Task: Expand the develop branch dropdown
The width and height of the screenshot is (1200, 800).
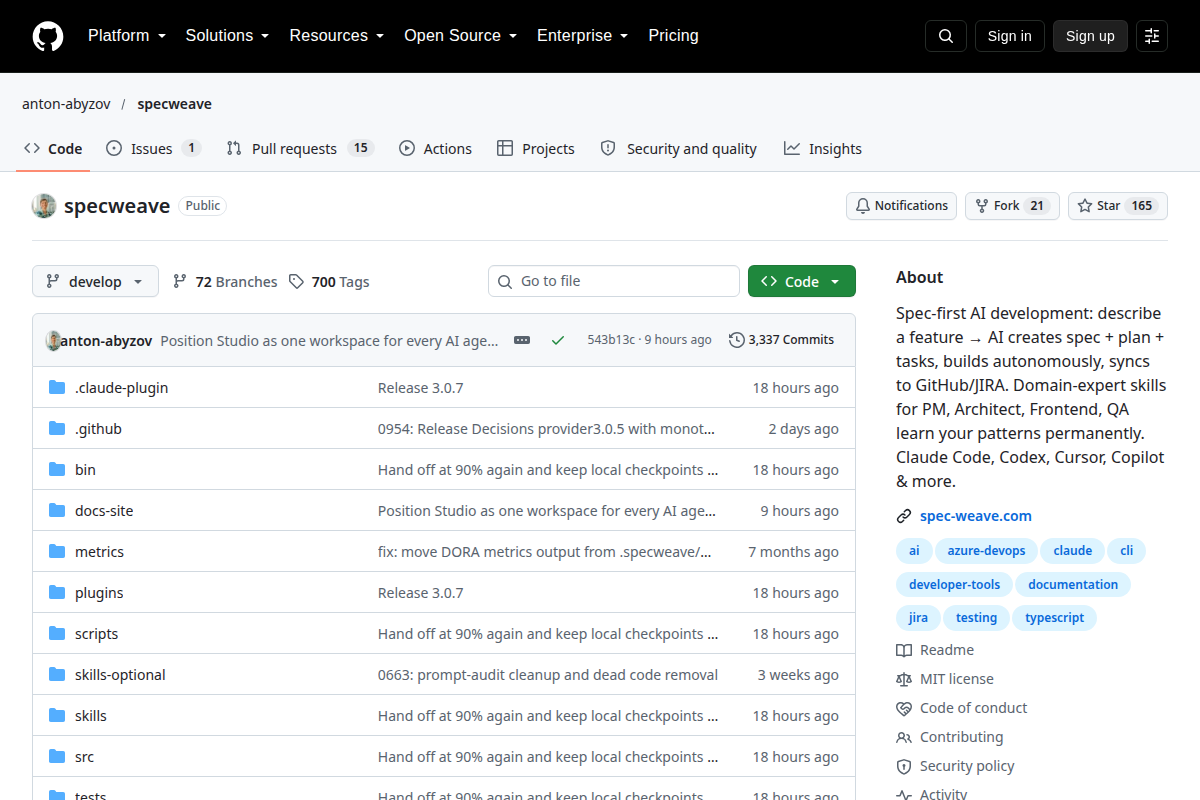Action: (95, 282)
